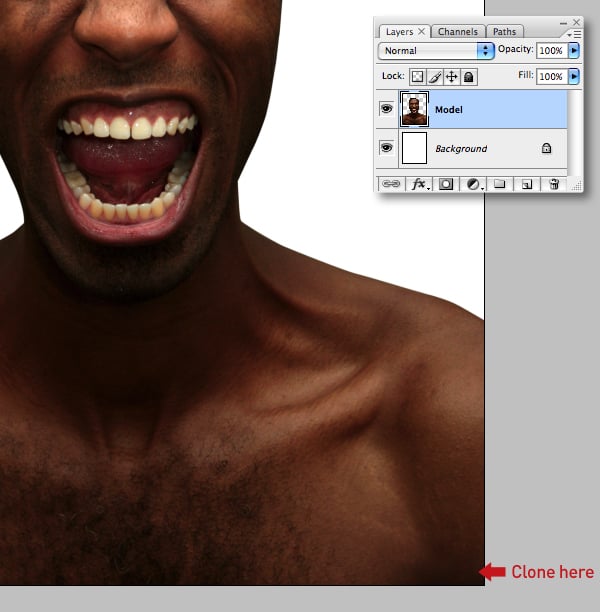
Task: Hide the Background layer
Action: pos(387,148)
